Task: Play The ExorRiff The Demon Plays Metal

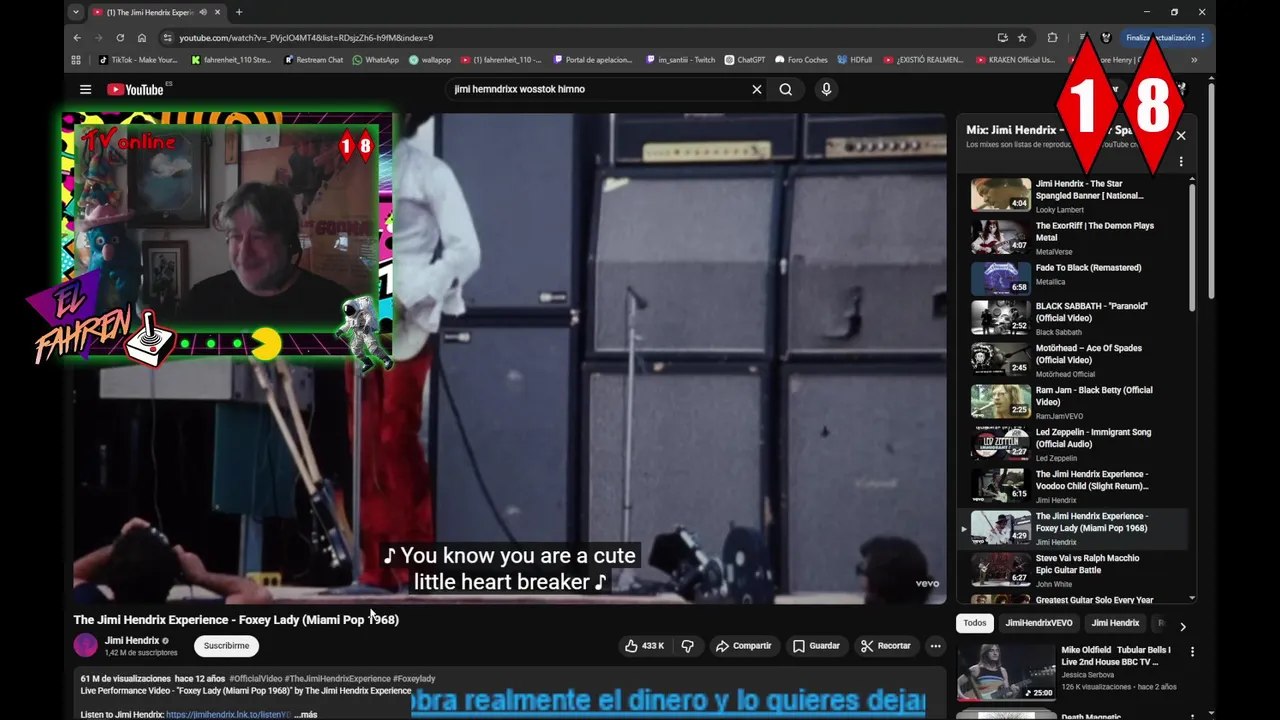Action: click(1078, 238)
